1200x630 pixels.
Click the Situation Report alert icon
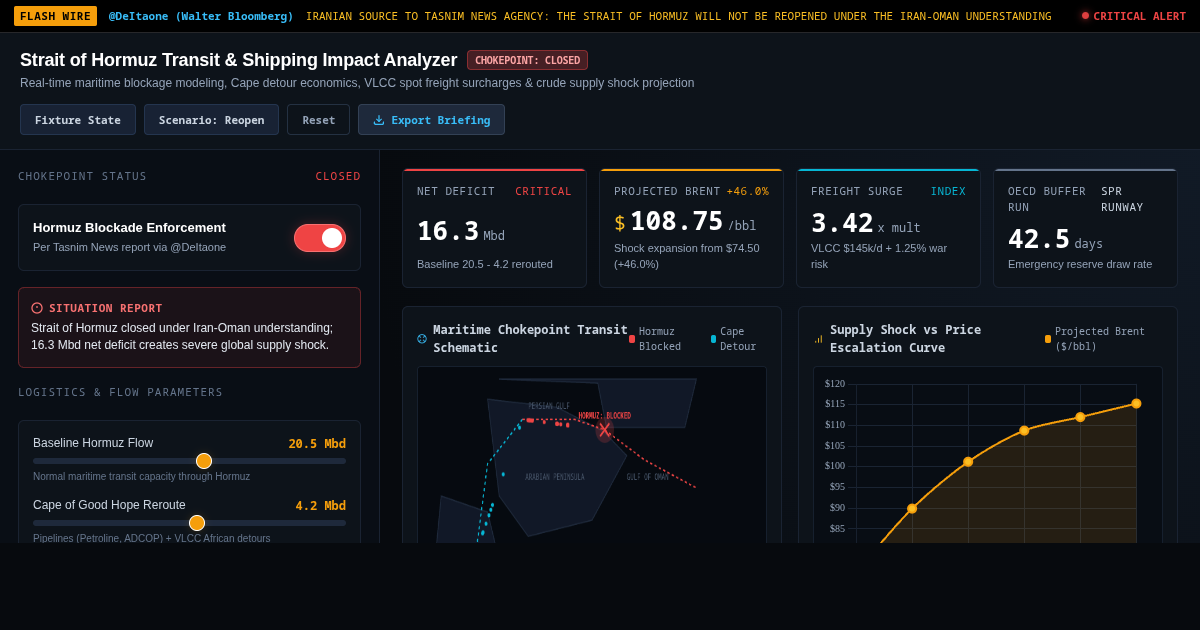point(37,308)
